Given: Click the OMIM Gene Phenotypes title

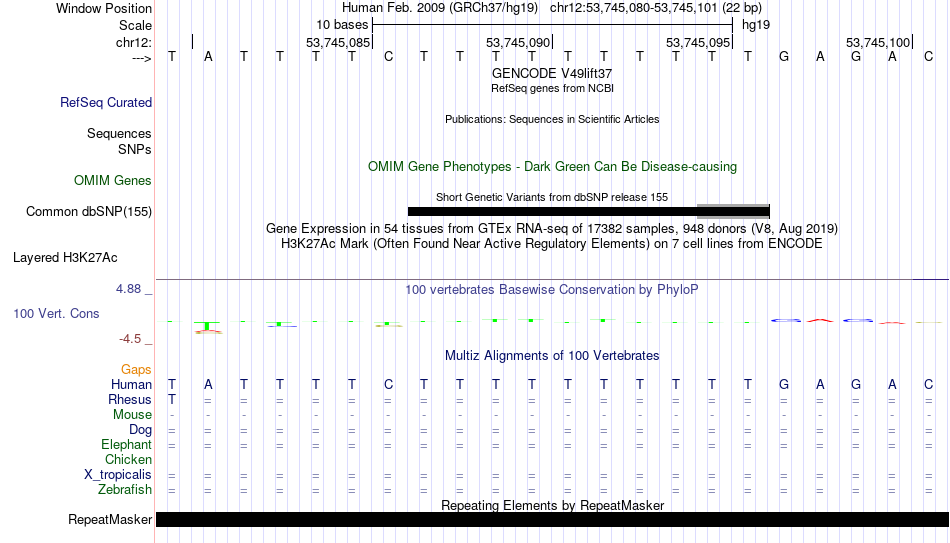Looking at the screenshot, I should [552, 167].
